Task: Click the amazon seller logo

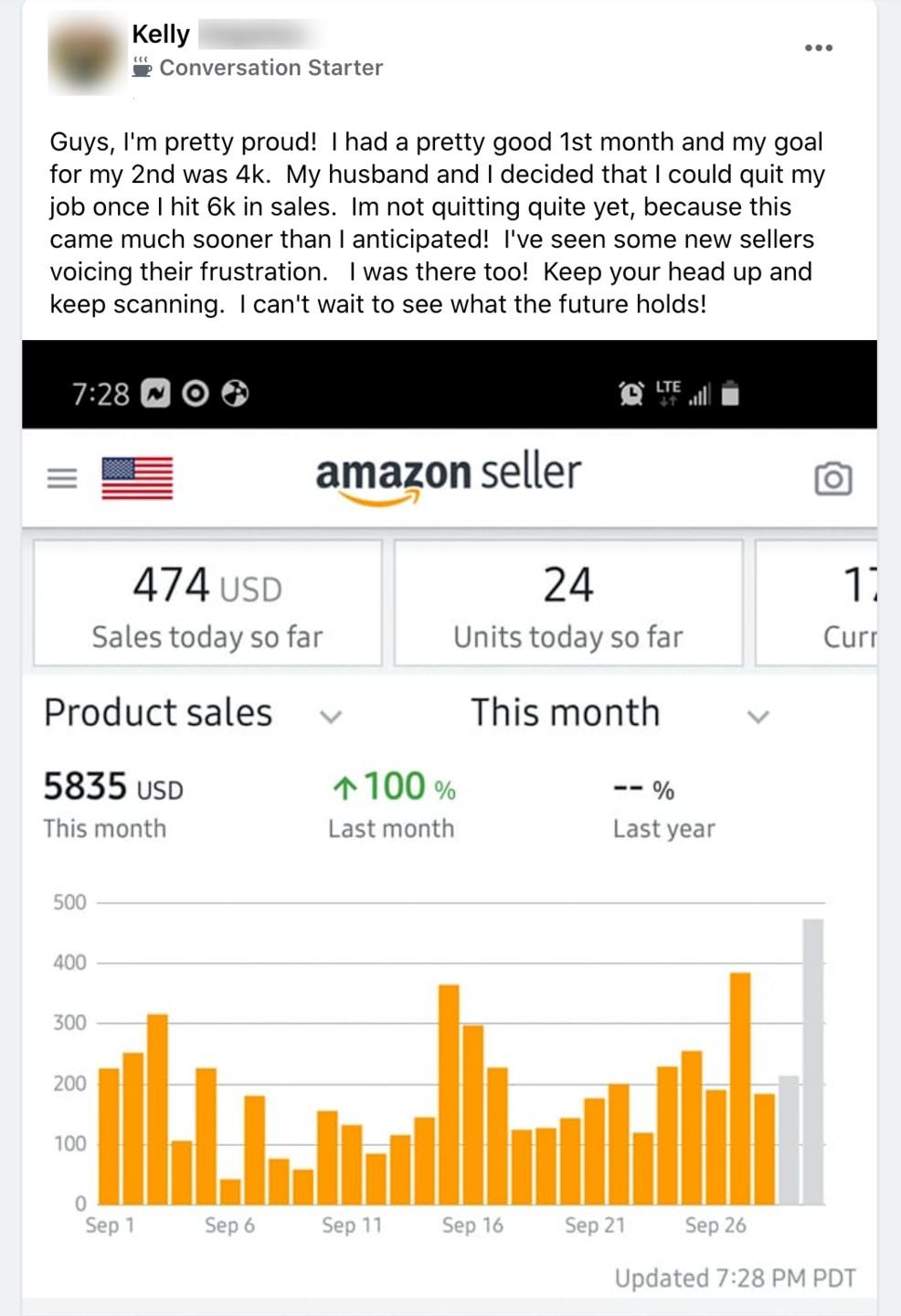Action: pos(448,477)
